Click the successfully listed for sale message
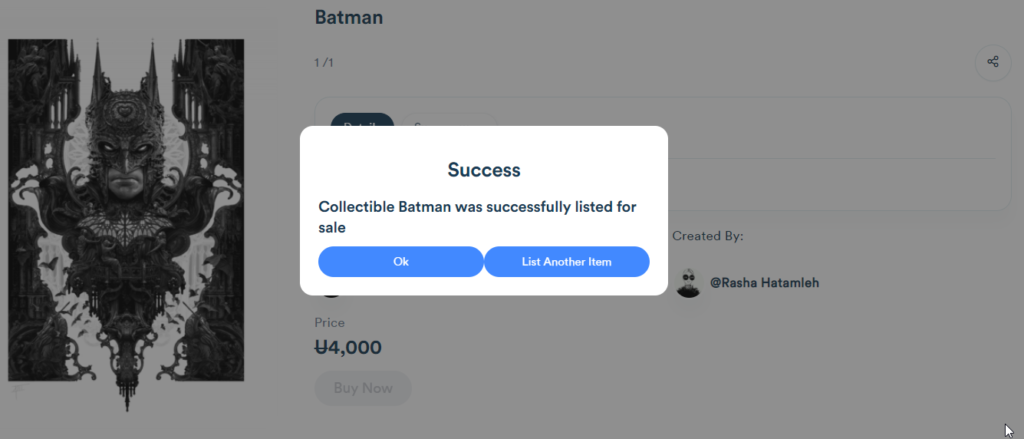Viewport: 1024px width, 439px height. click(477, 217)
